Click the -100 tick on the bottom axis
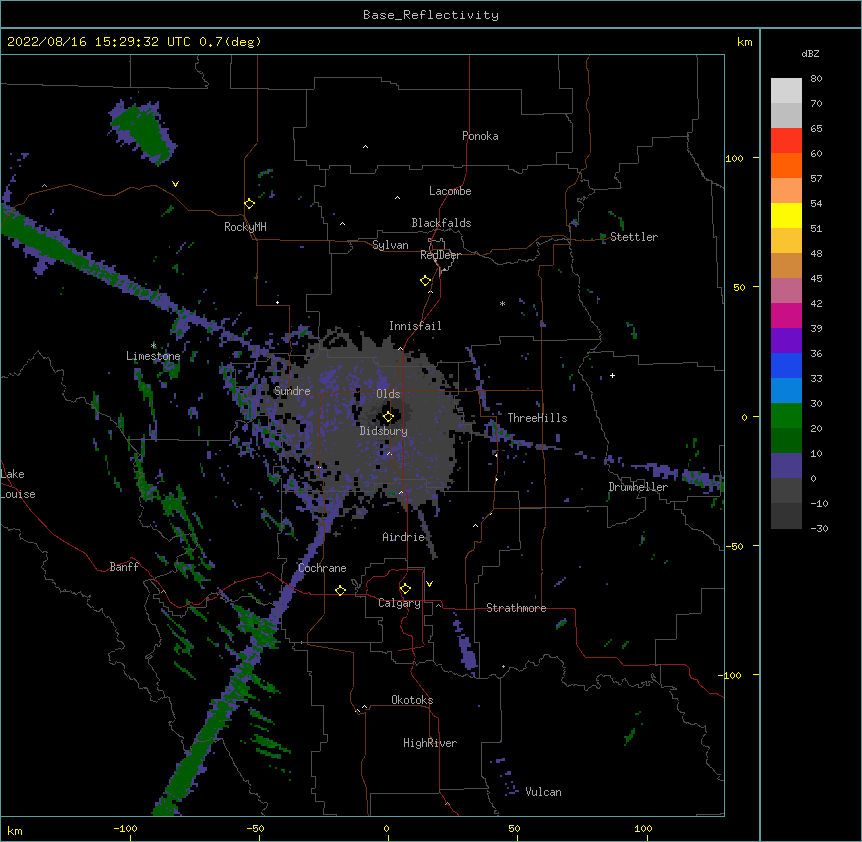Image resolution: width=862 pixels, height=842 pixels. coord(125,828)
